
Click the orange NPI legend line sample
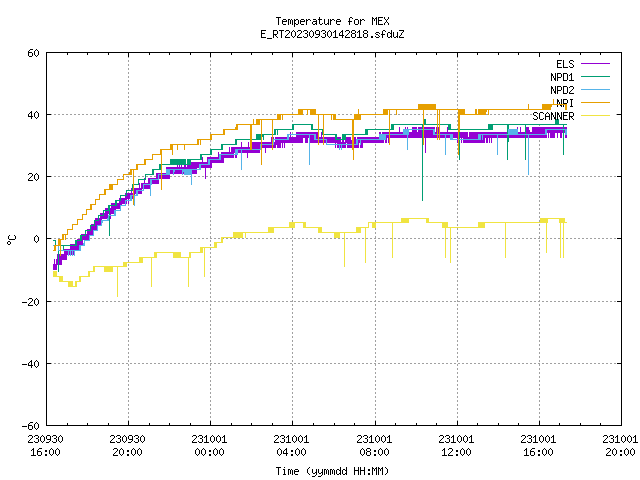(595, 103)
